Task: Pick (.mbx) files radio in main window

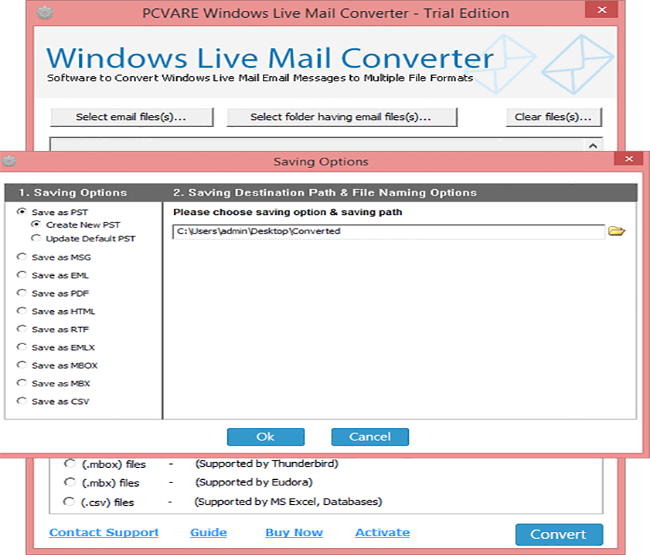Action: pos(70,482)
